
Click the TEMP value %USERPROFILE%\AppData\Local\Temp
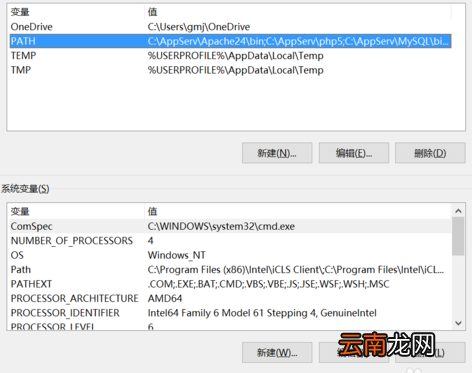click(x=235, y=55)
